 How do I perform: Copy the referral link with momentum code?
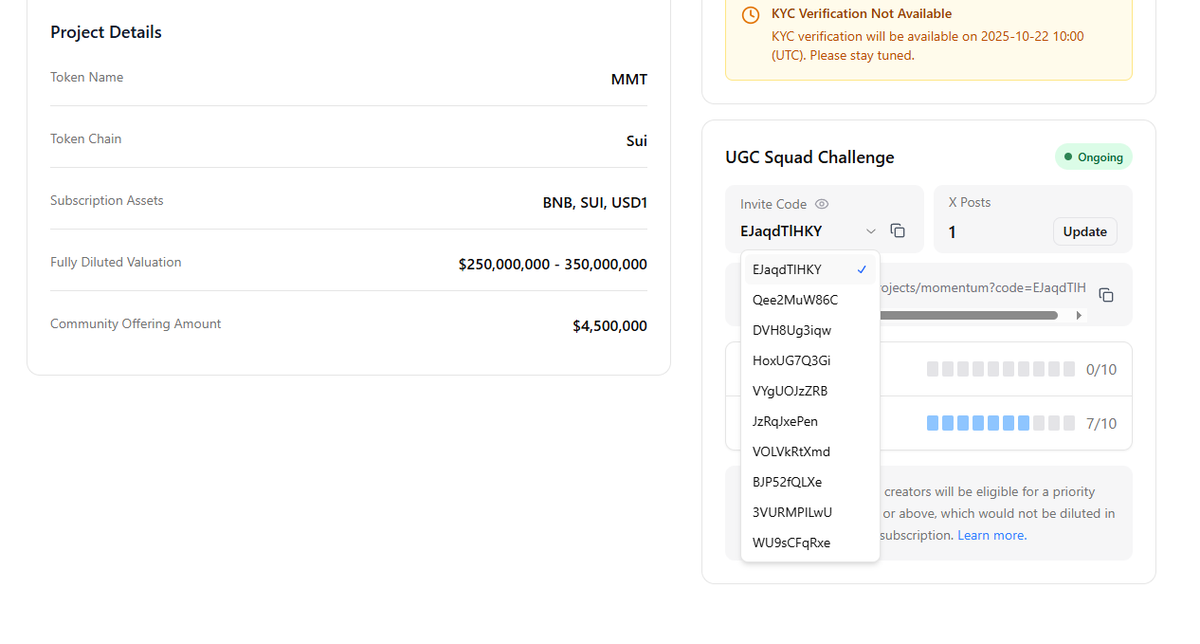point(1106,295)
